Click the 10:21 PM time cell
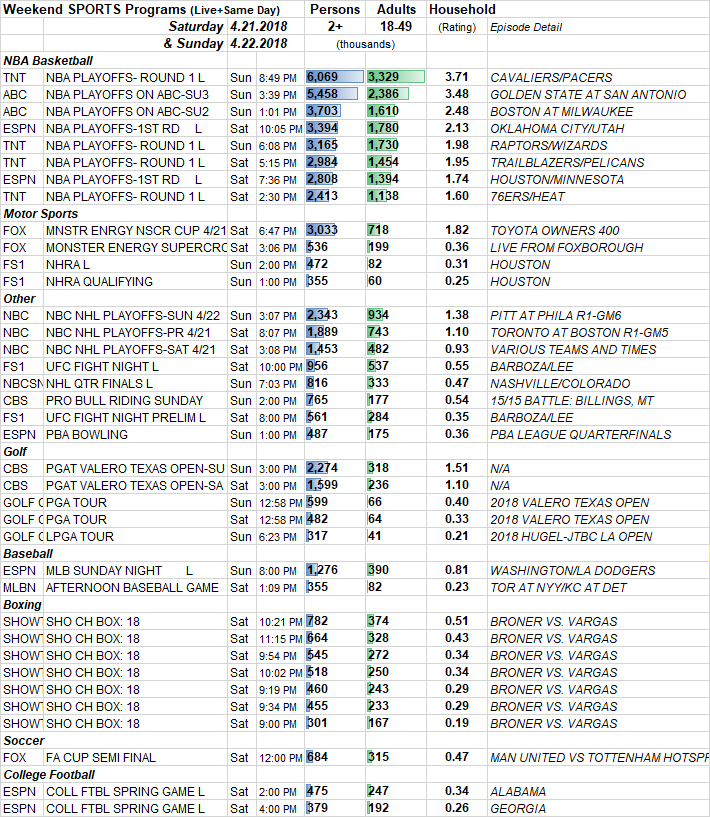The width and height of the screenshot is (710, 817). [281, 622]
